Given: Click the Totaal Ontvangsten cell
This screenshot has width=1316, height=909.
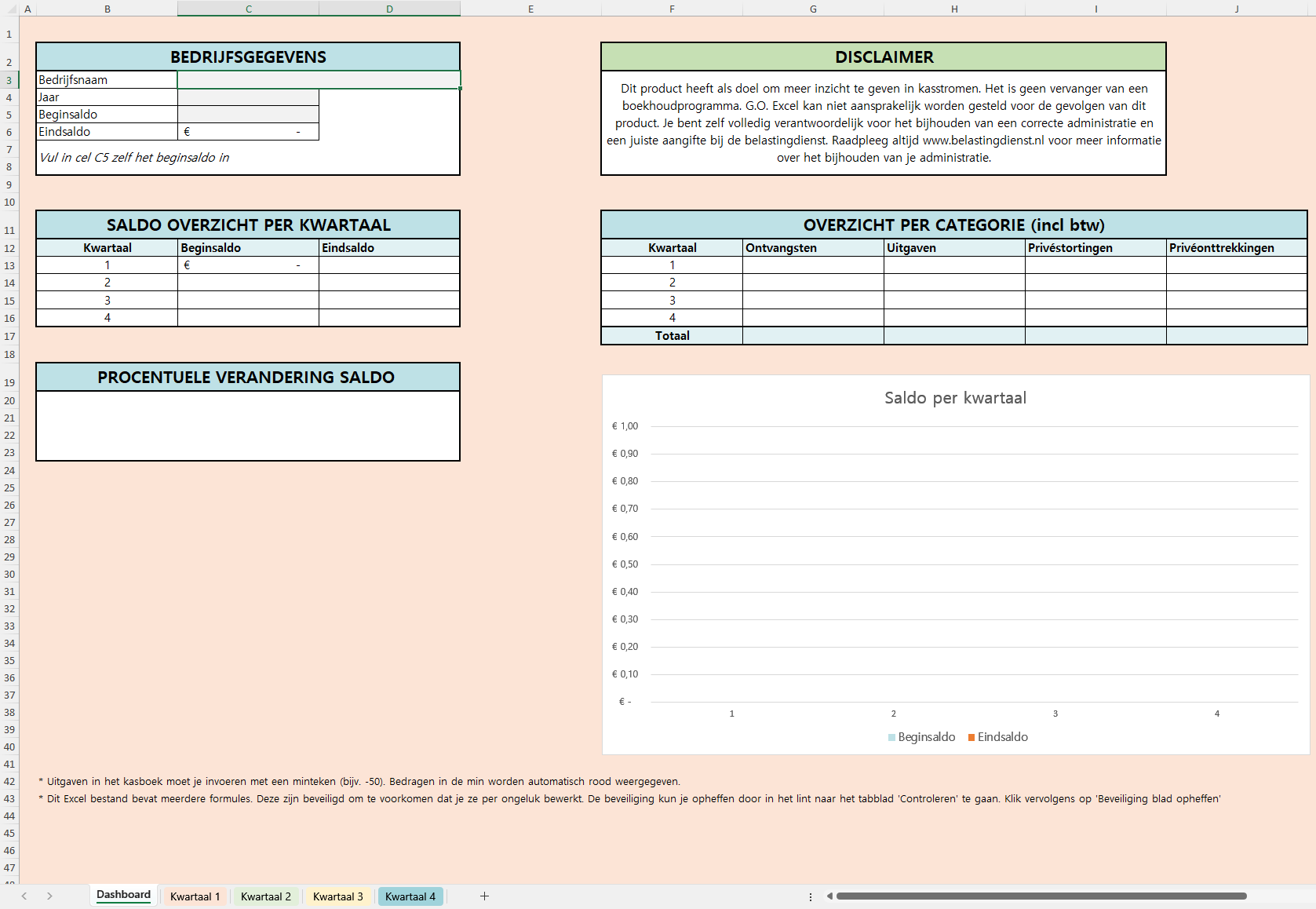Looking at the screenshot, I should click(x=812, y=336).
